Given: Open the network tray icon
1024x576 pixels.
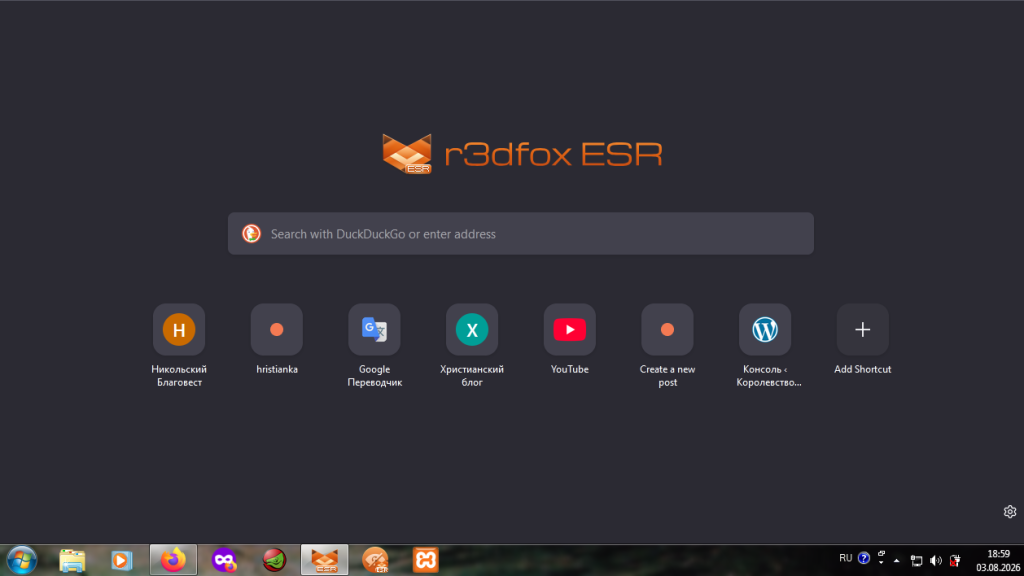Looking at the screenshot, I should (x=916, y=560).
